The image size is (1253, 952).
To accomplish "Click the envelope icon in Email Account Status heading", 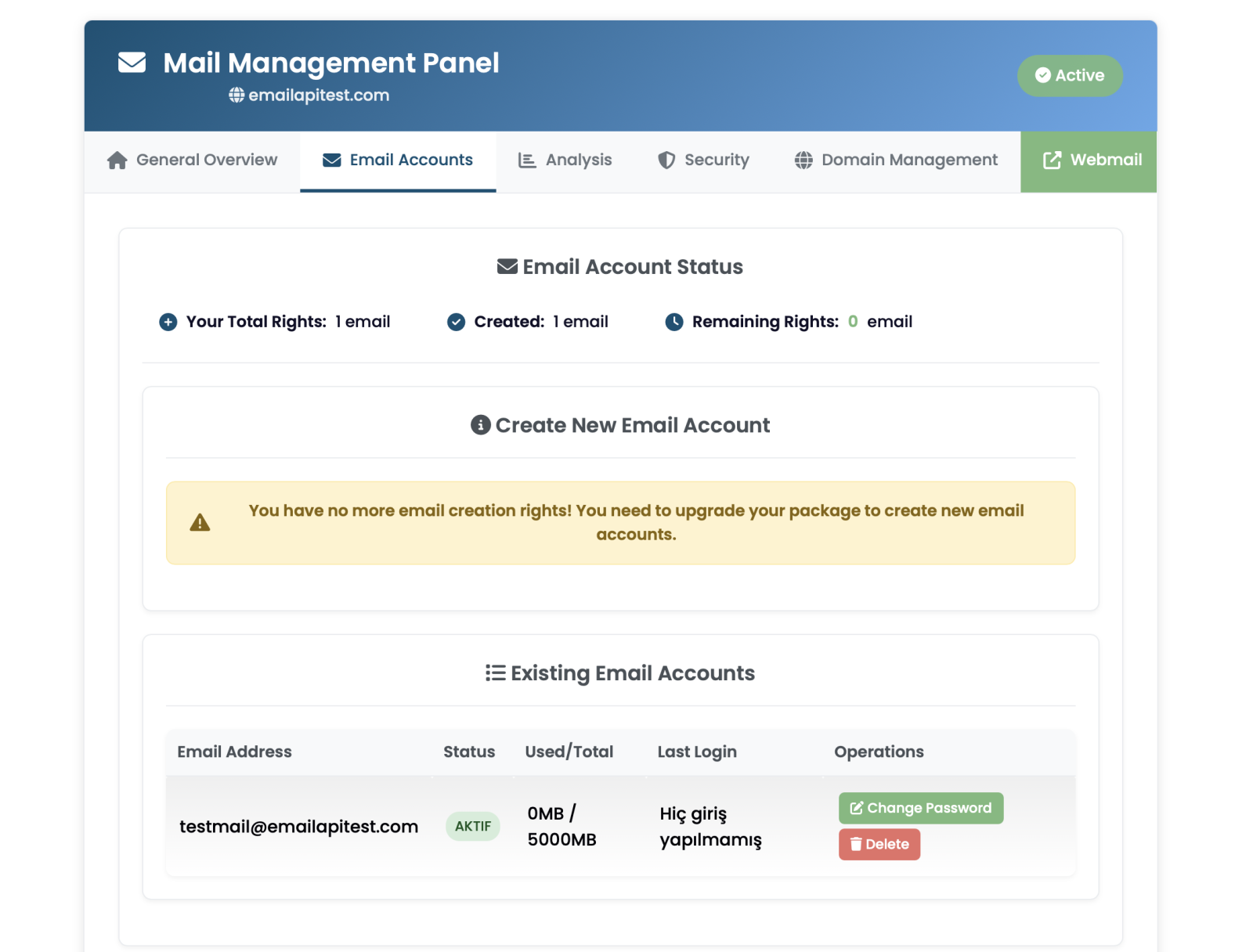I will pos(507,267).
